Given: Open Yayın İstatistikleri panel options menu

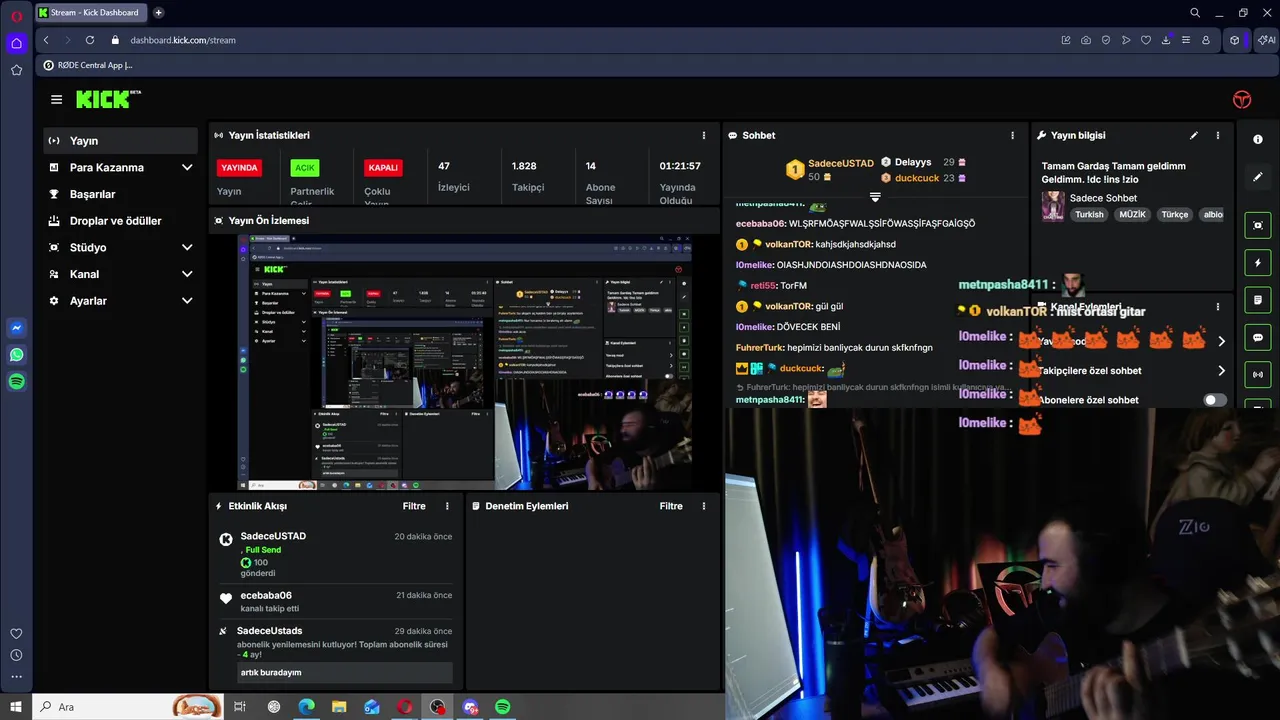Looking at the screenshot, I should 704,135.
